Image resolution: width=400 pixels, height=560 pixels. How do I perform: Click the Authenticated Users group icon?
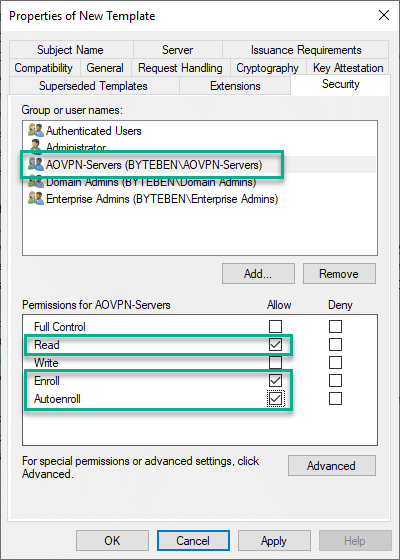click(36, 130)
